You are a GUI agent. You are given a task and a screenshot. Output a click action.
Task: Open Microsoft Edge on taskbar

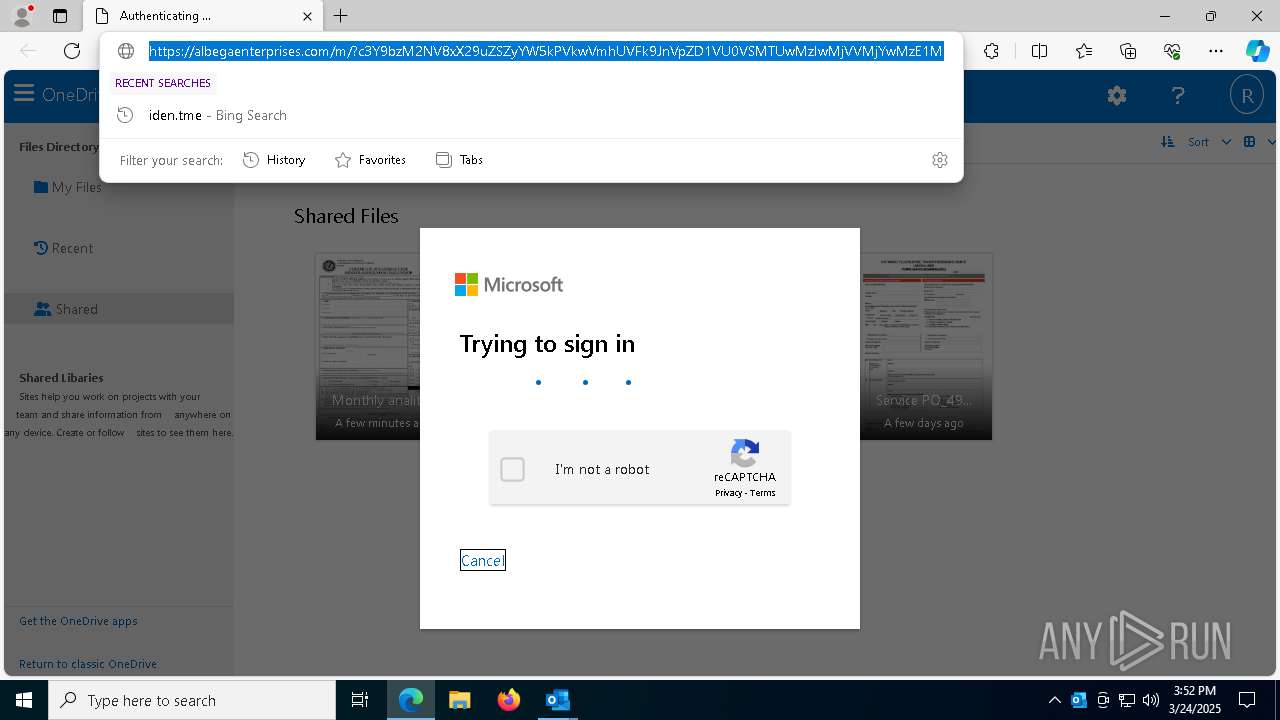coord(411,700)
